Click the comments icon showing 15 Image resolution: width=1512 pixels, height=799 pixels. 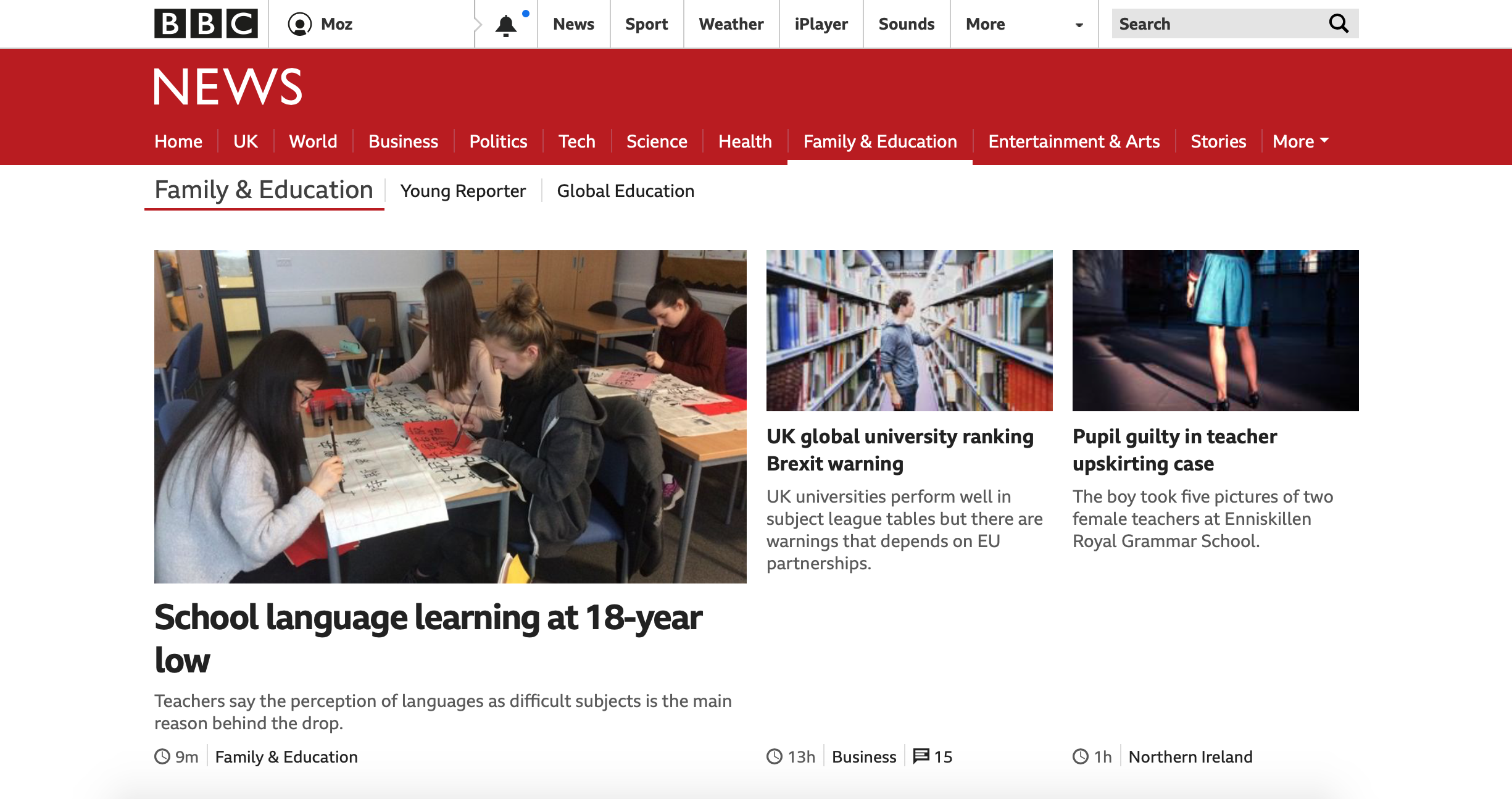(921, 756)
